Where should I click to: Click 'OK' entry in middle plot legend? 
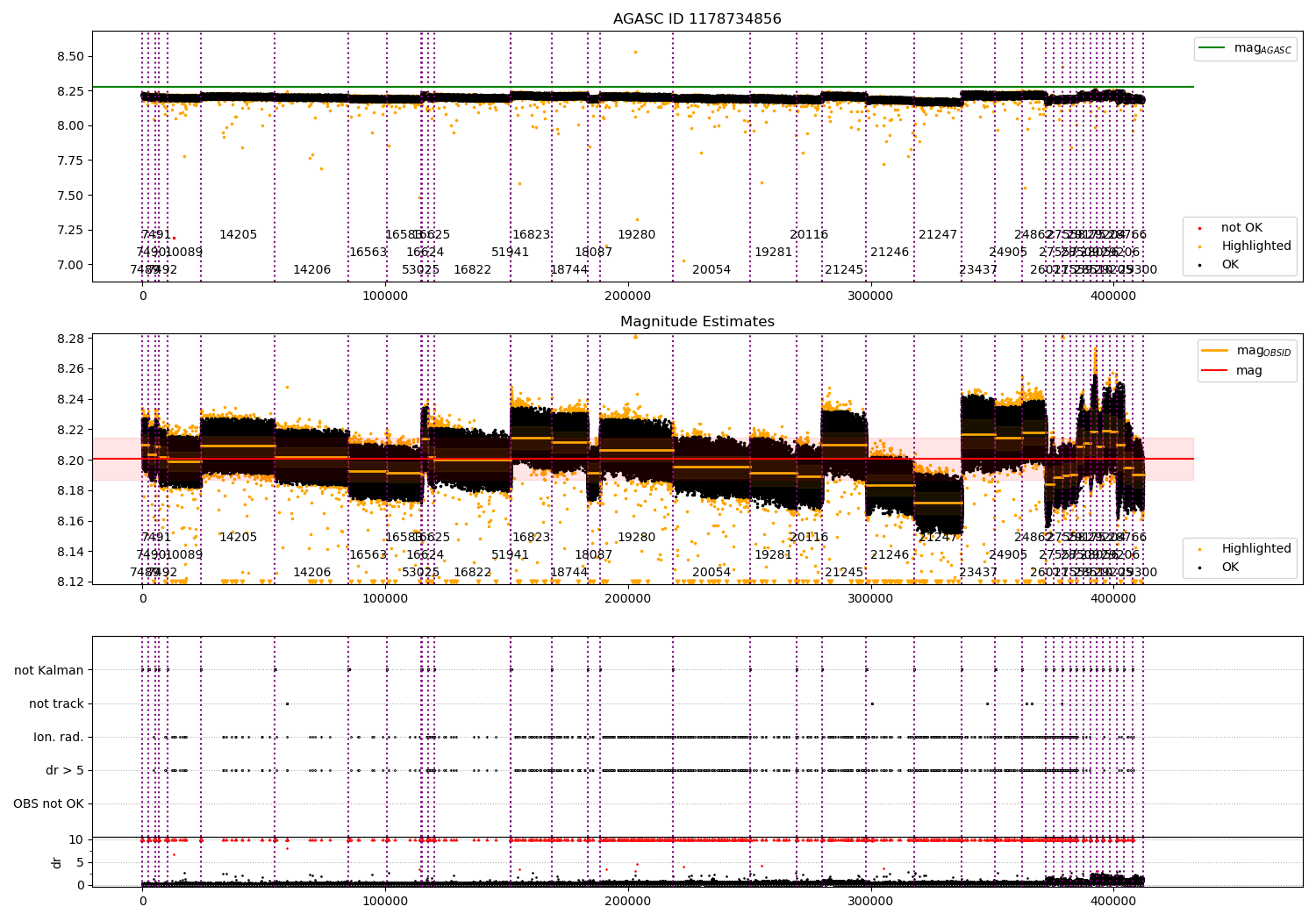click(x=1230, y=567)
